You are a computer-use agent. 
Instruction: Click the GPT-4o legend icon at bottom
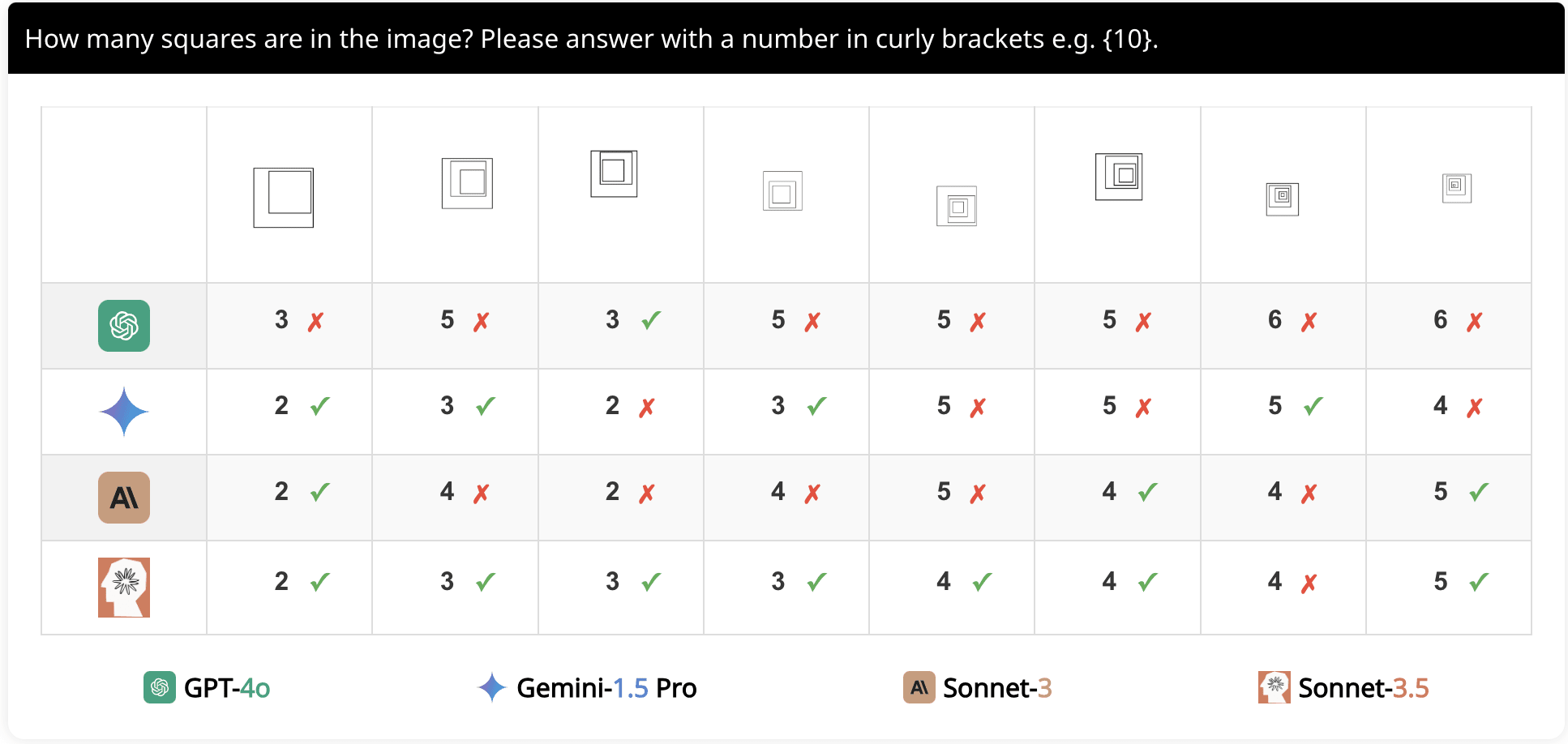point(160,687)
